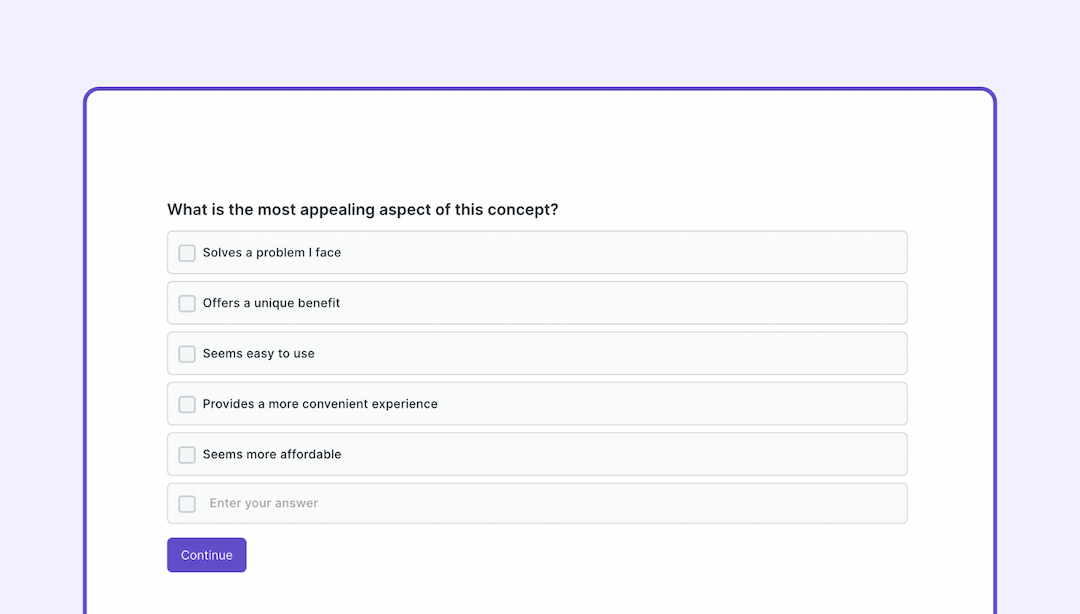Check the 'Offers a unique benefit' checkbox
This screenshot has width=1080, height=614.
(x=187, y=302)
